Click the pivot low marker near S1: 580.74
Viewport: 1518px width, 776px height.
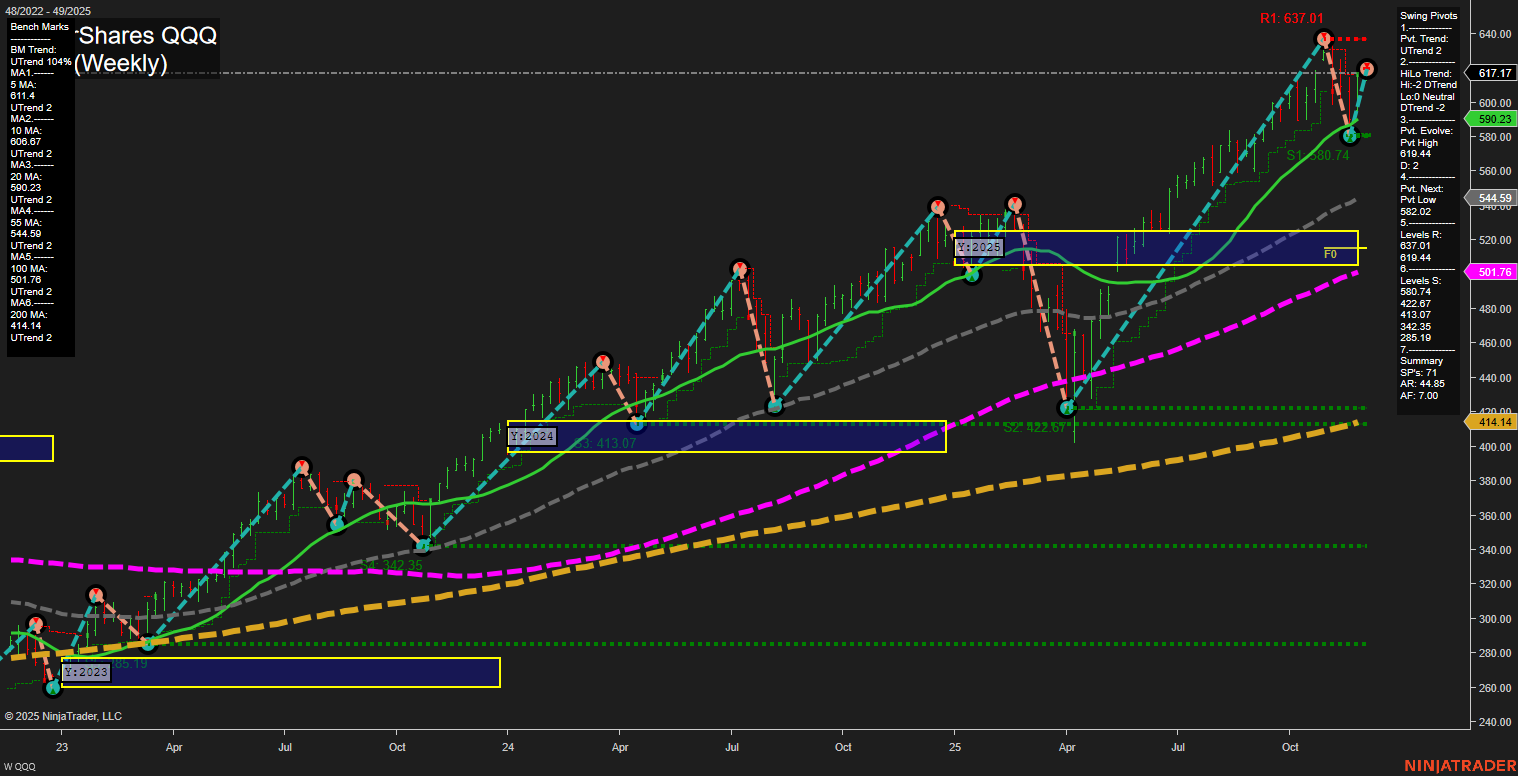pos(1349,135)
